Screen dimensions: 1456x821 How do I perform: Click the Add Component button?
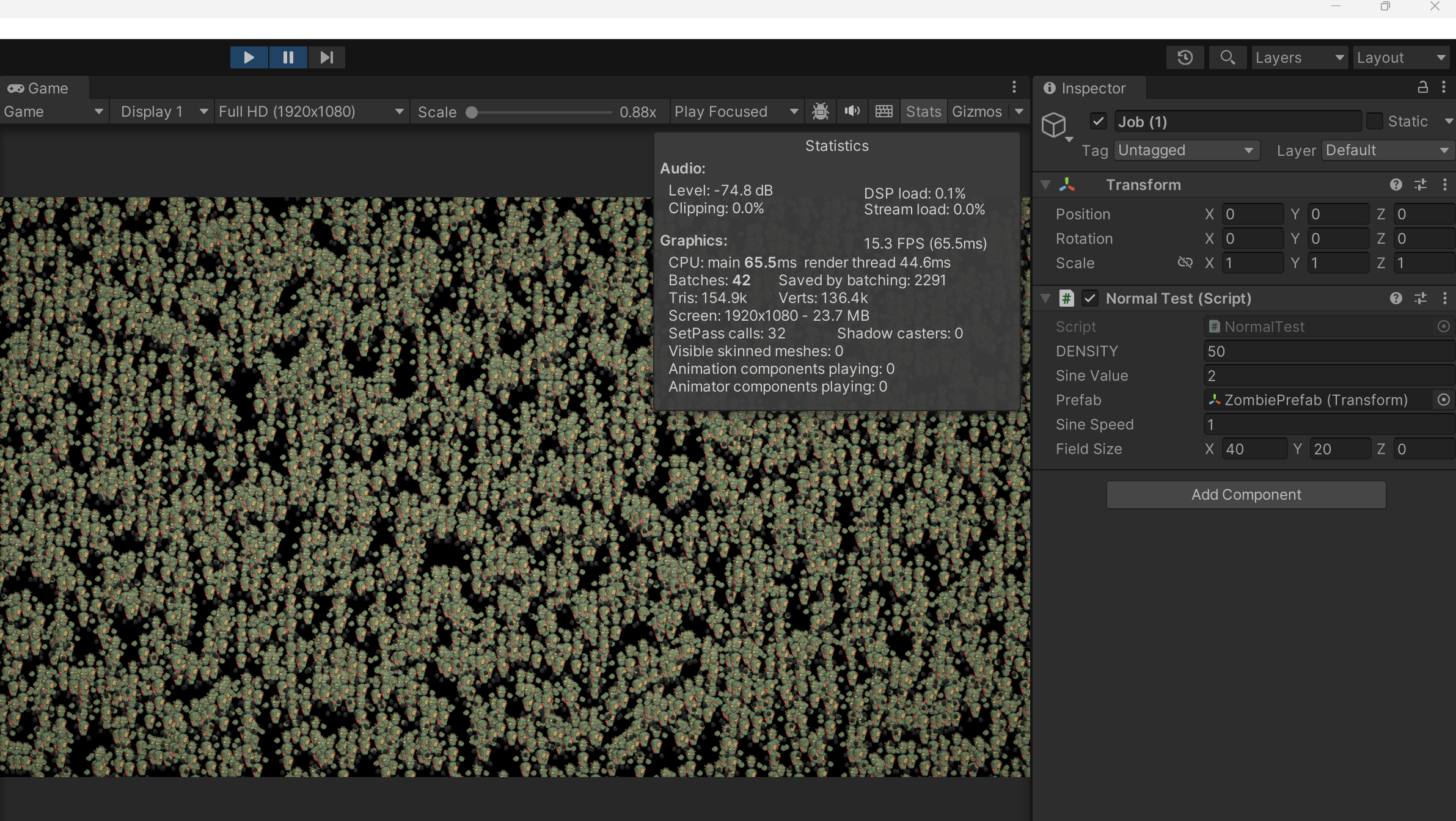click(x=1246, y=495)
